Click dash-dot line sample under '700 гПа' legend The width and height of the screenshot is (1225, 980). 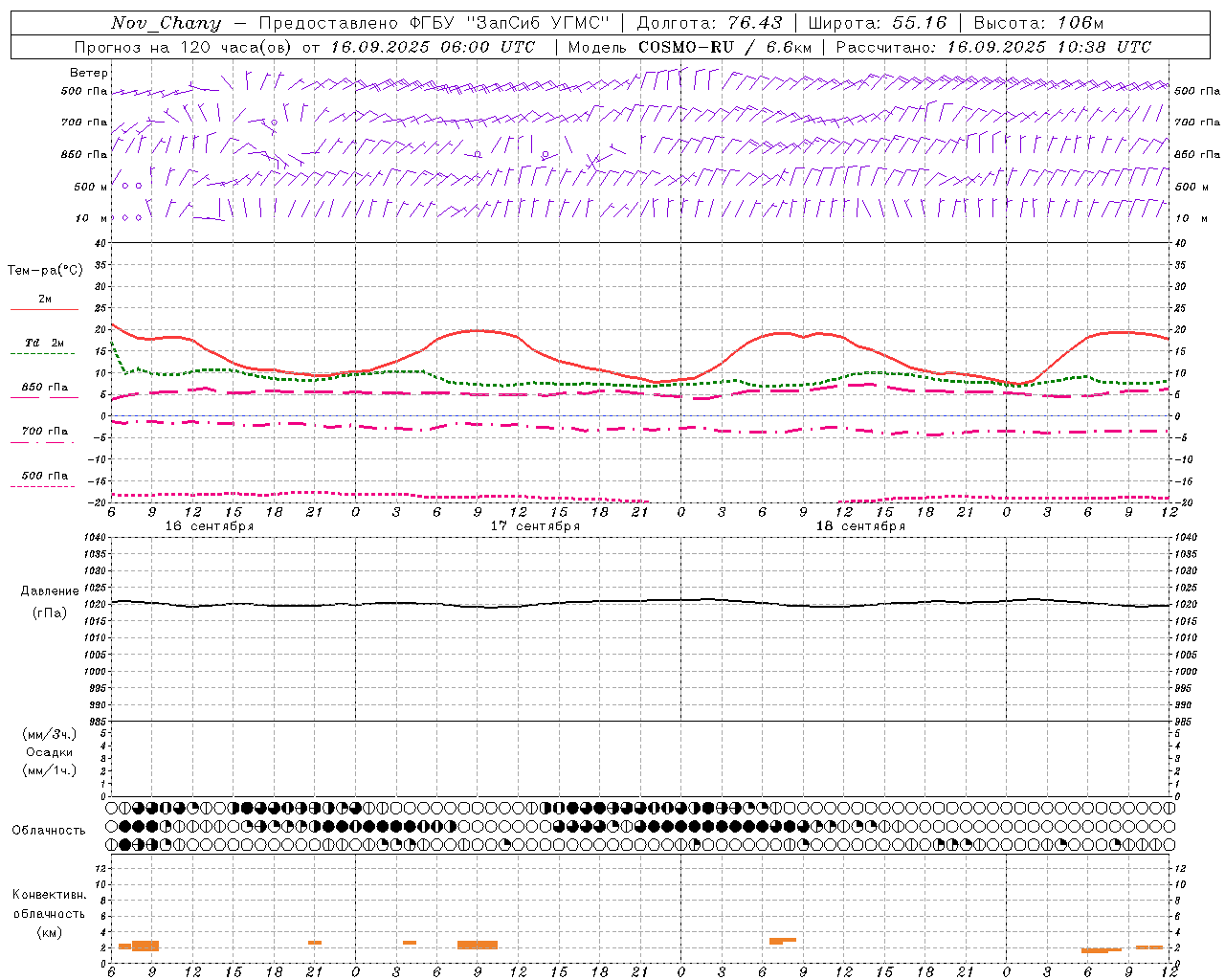point(42,442)
